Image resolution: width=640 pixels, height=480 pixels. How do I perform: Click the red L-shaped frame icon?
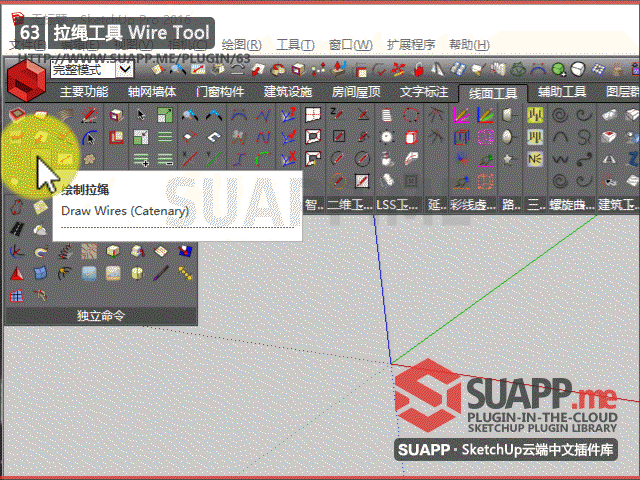click(x=116, y=138)
